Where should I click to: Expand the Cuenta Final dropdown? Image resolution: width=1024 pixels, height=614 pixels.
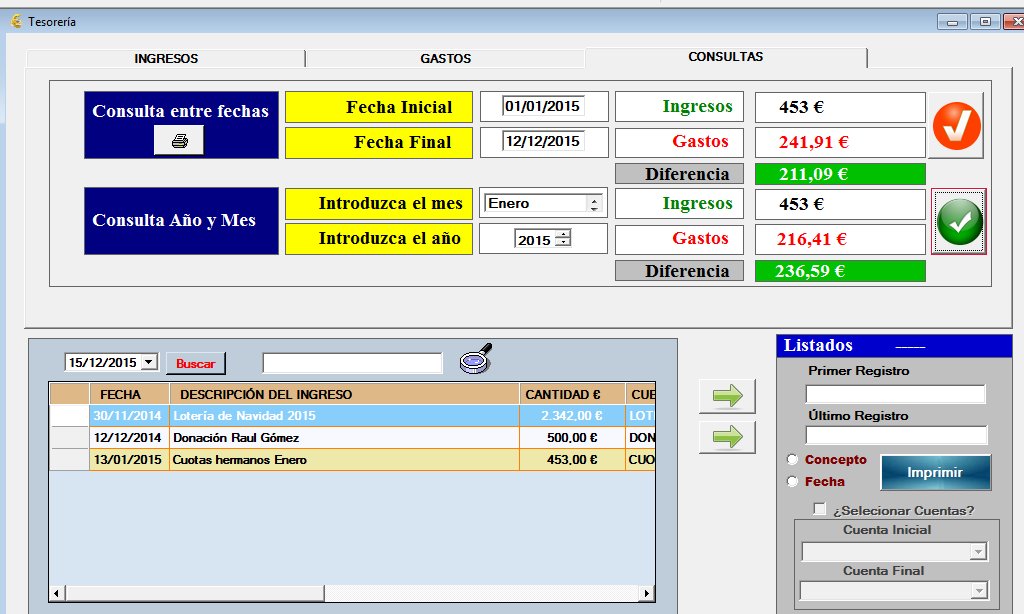click(x=978, y=592)
